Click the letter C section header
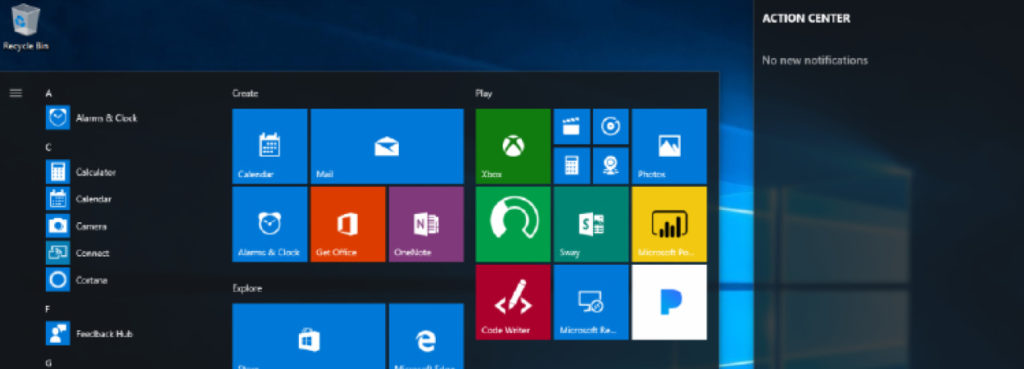 point(49,148)
